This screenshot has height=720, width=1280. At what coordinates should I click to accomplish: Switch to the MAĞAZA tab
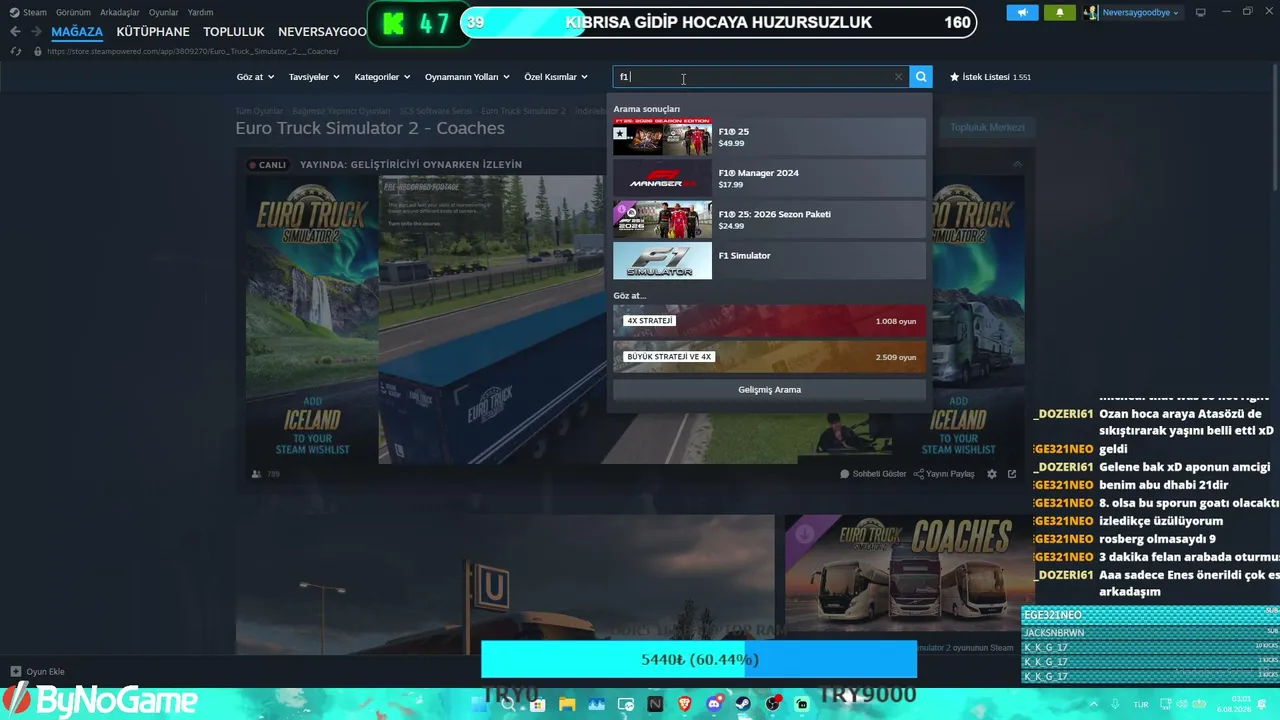click(x=77, y=32)
